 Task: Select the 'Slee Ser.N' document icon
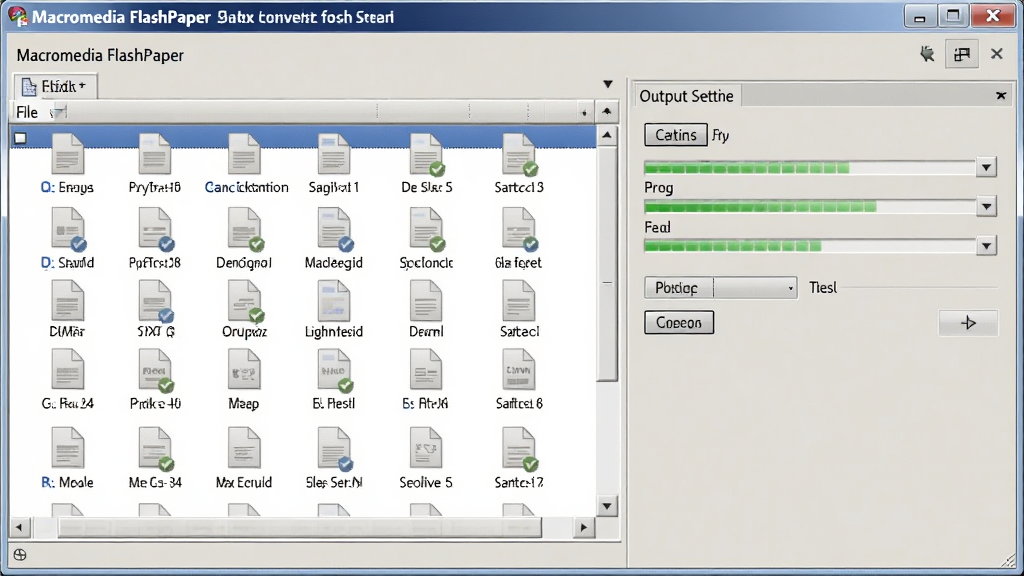pyautogui.click(x=335, y=449)
